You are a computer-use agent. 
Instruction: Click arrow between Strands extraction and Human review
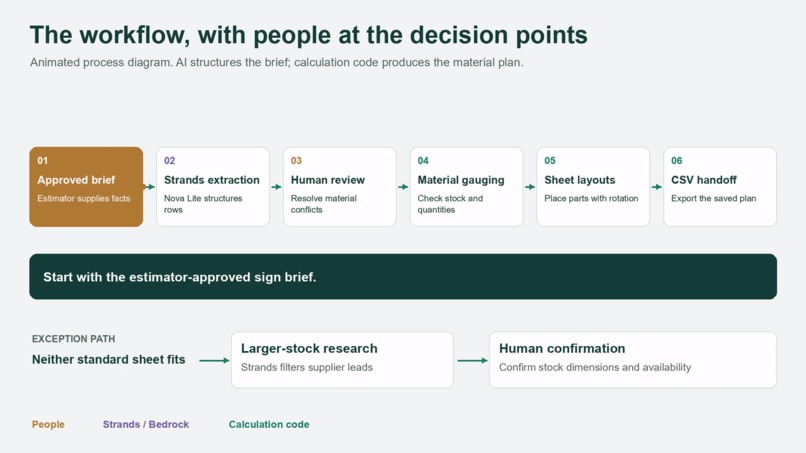(277, 187)
